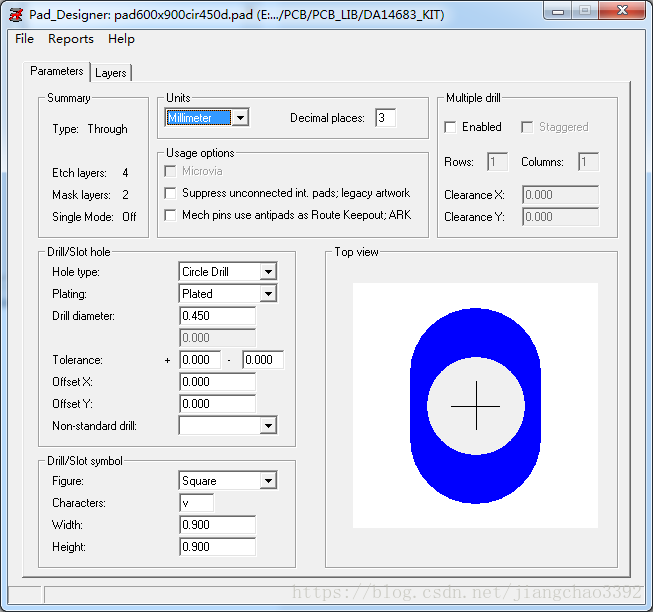Enable the Multiple drill checkbox
This screenshot has width=653, height=612.
click(451, 127)
